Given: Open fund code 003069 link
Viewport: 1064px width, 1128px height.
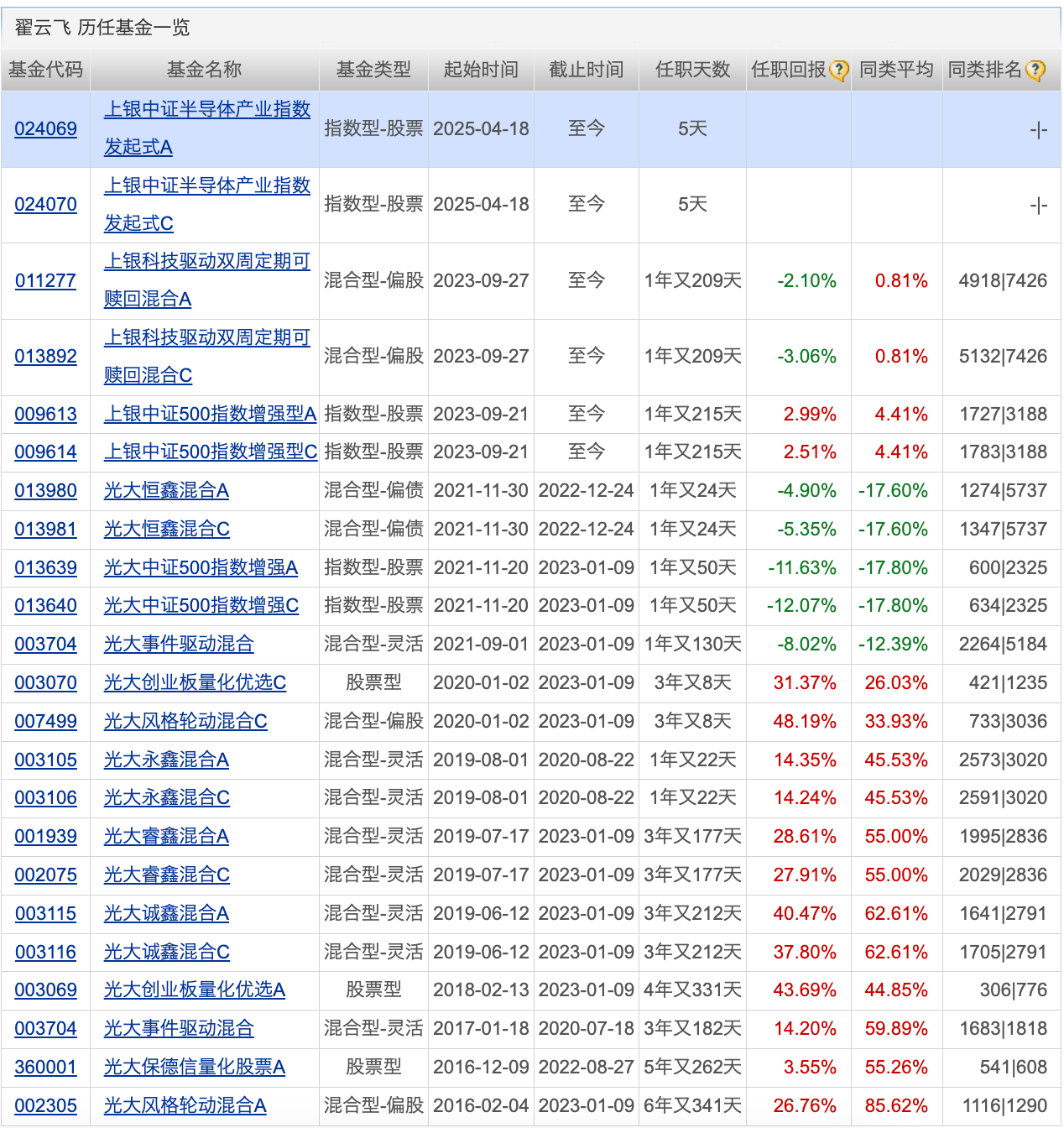Looking at the screenshot, I should (46, 990).
